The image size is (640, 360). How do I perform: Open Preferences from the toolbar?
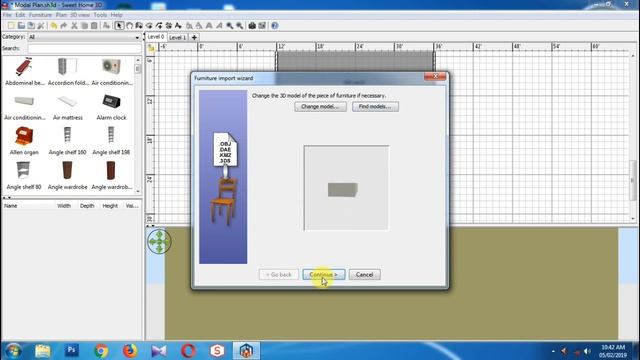click(41, 26)
